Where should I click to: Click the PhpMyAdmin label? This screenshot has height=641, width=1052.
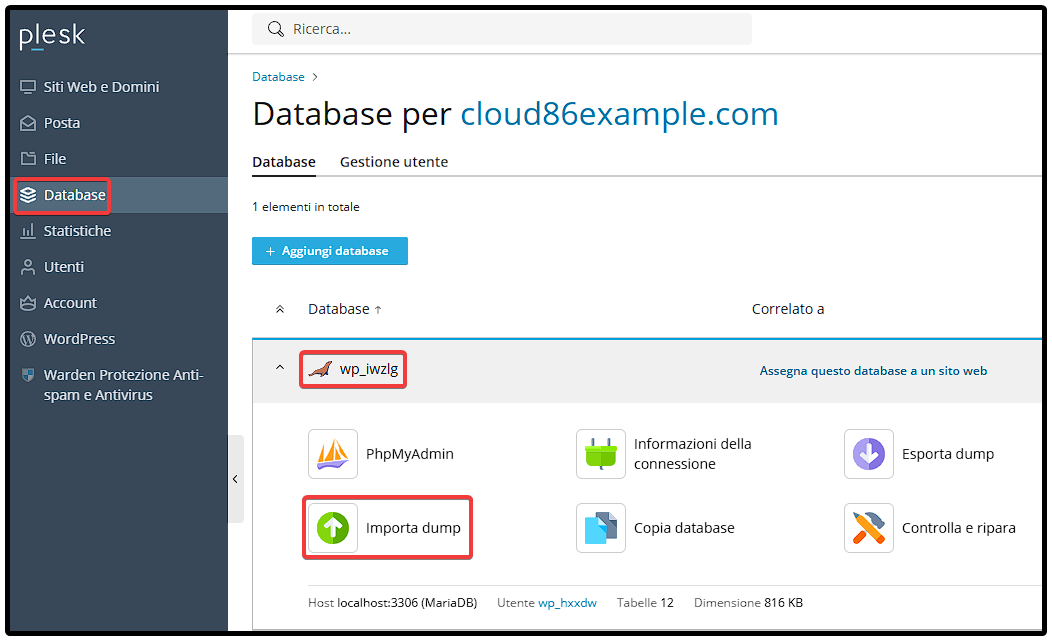coord(410,454)
